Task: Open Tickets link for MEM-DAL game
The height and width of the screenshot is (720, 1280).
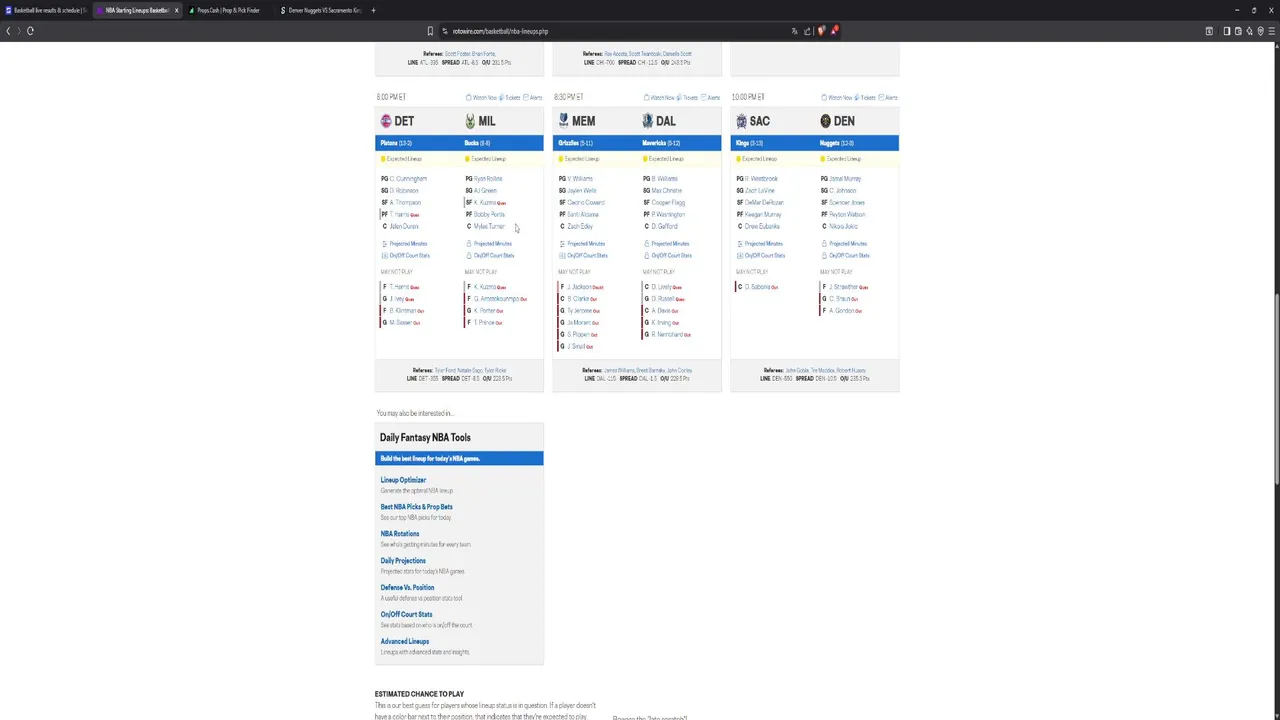Action: [689, 97]
